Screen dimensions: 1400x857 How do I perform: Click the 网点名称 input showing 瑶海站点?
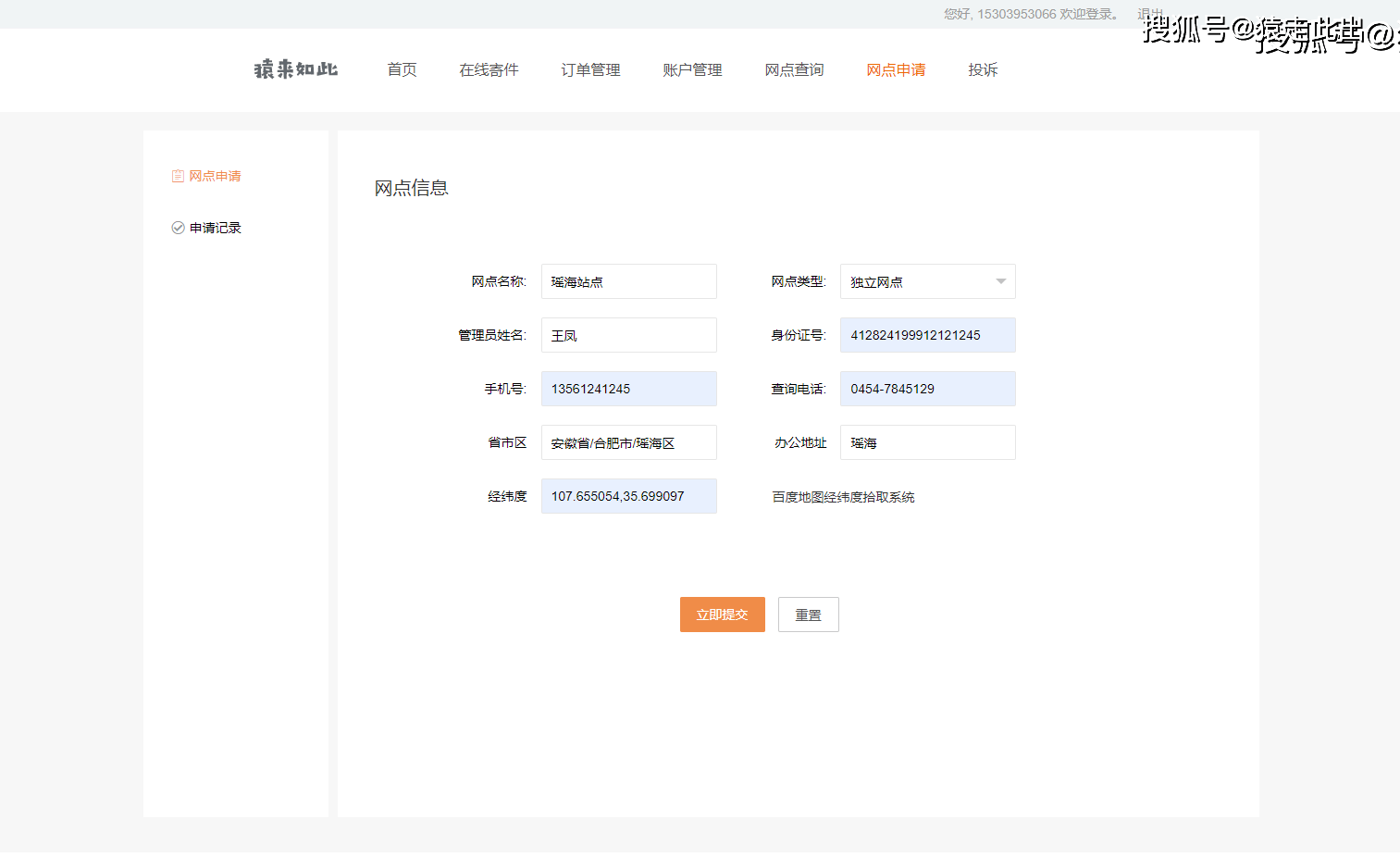629,281
